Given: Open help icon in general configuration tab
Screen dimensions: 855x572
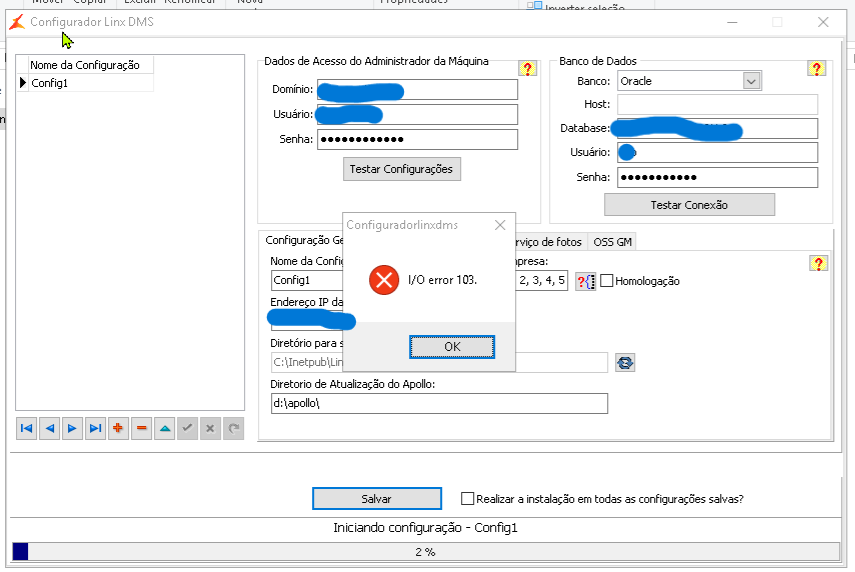Looking at the screenshot, I should pyautogui.click(x=818, y=263).
